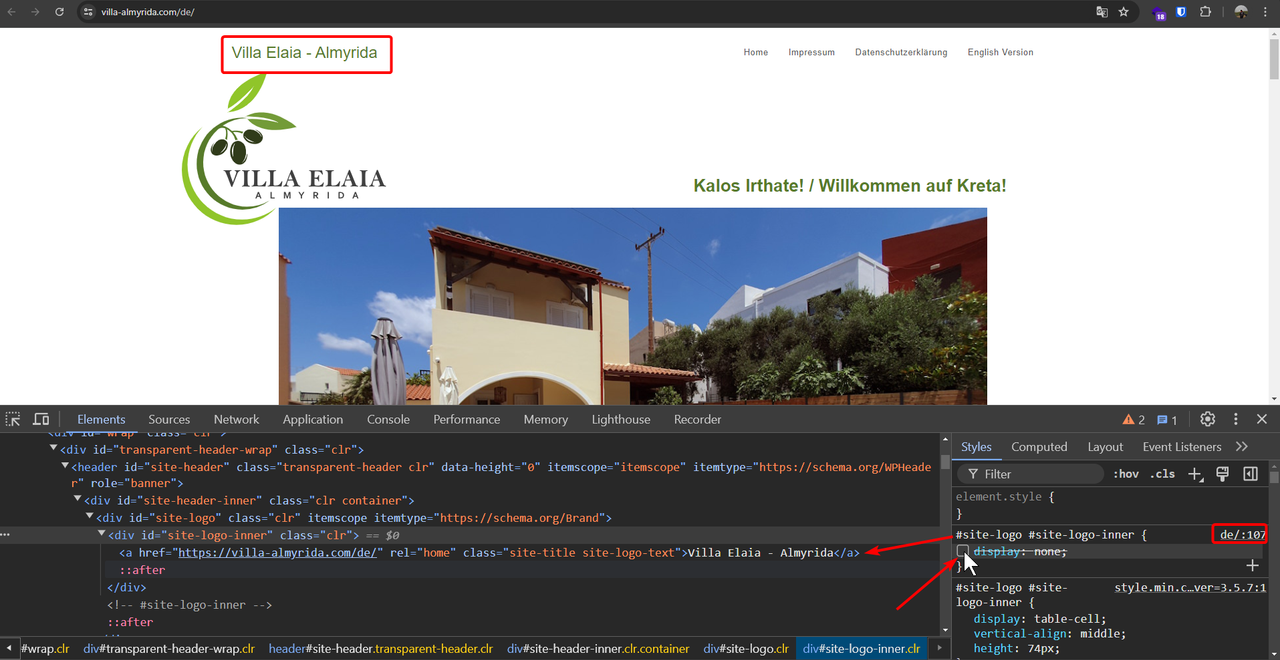Image resolution: width=1280 pixels, height=660 pixels.
Task: Open the 1 message issues counter
Action: [x=1167, y=420]
